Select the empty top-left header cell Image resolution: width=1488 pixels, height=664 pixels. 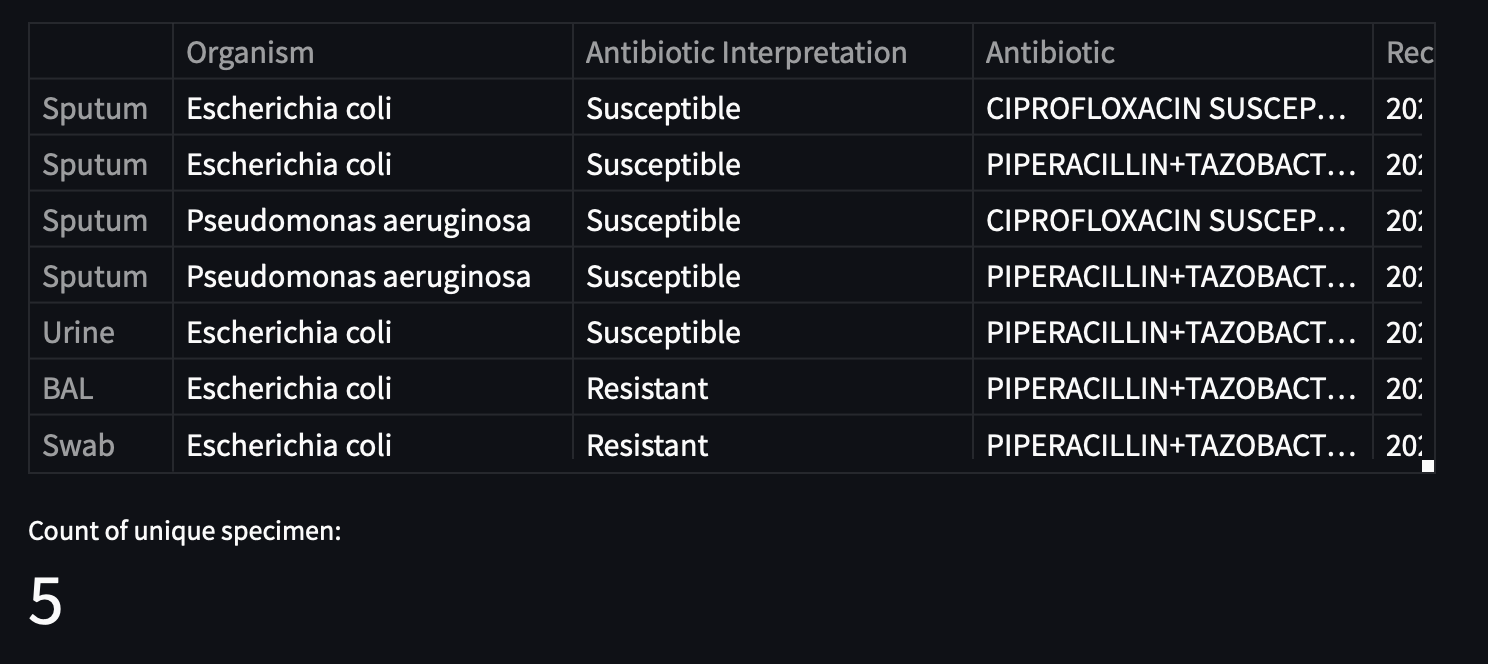[x=101, y=52]
